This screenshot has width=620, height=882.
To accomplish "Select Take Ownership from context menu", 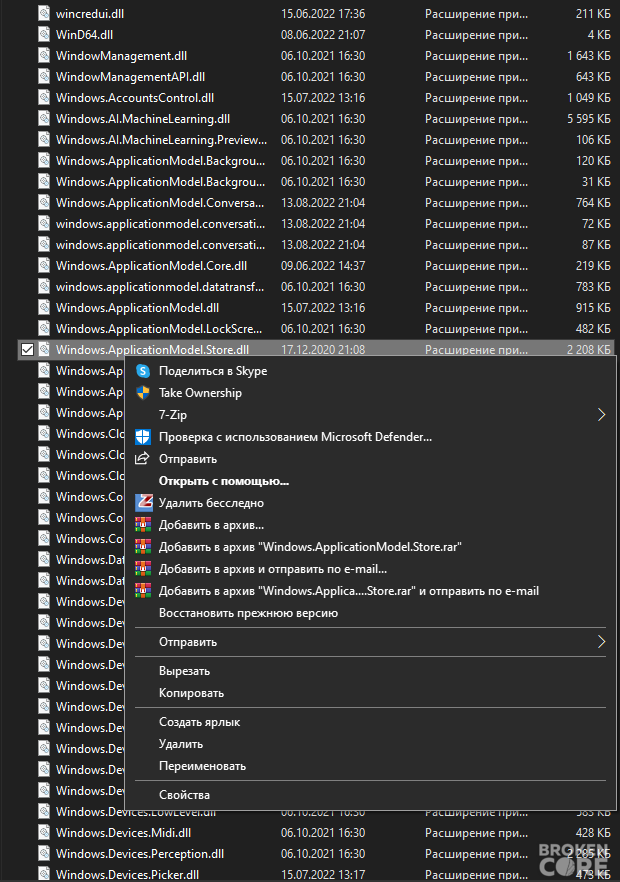I will (200, 393).
